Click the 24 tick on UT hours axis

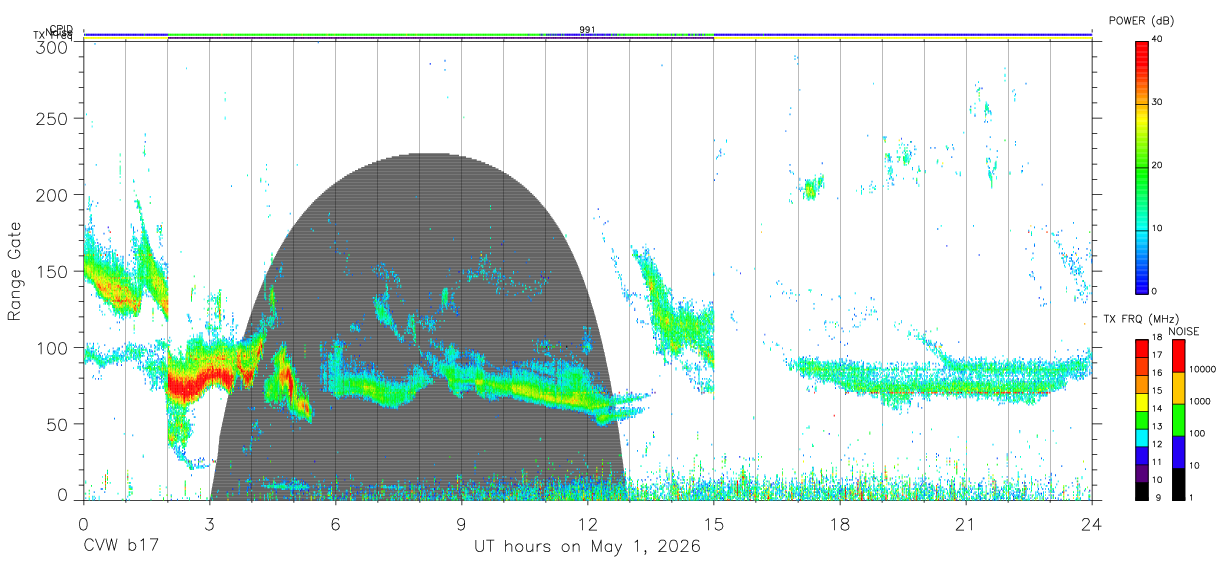[x=1092, y=524]
